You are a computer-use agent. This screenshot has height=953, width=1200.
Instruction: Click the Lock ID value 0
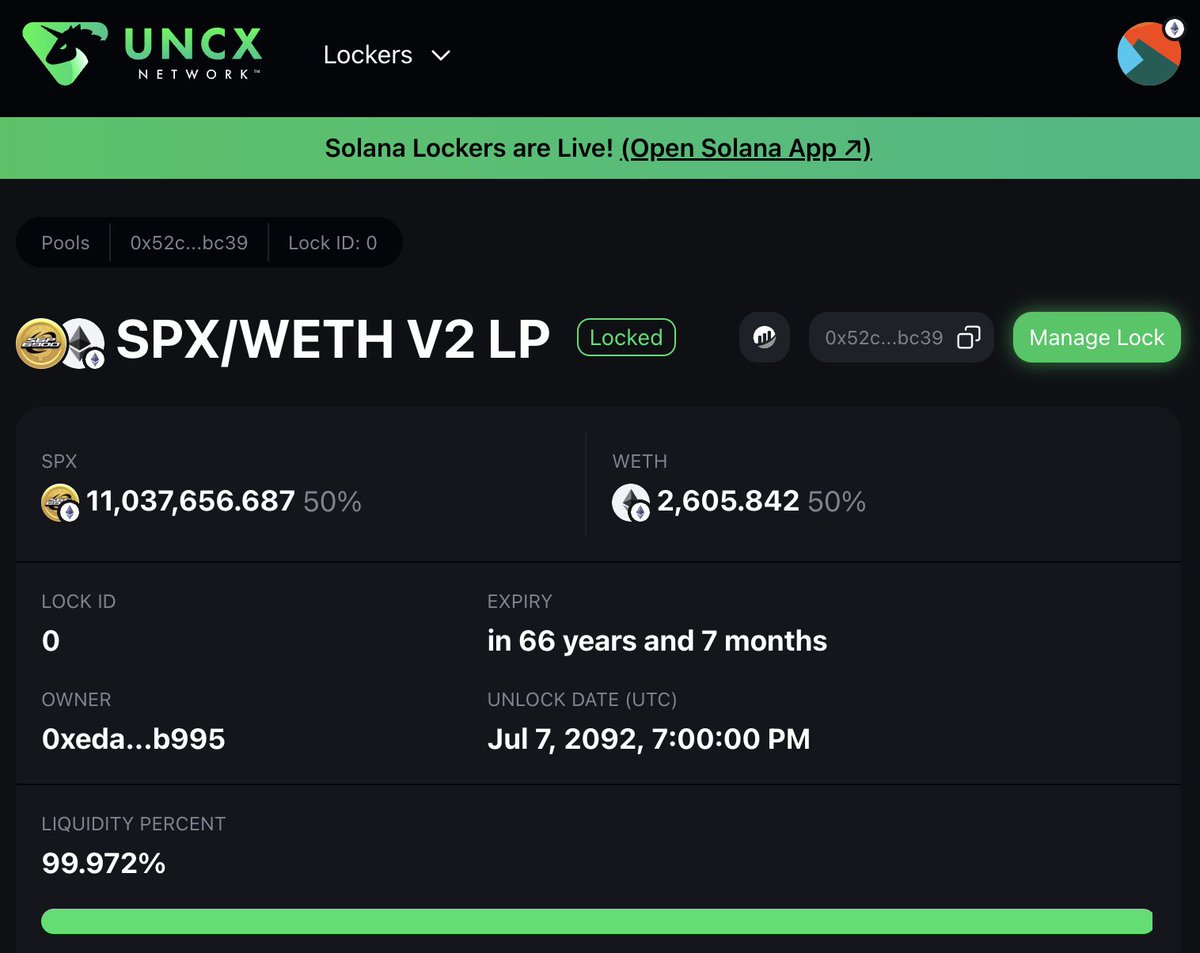click(51, 641)
